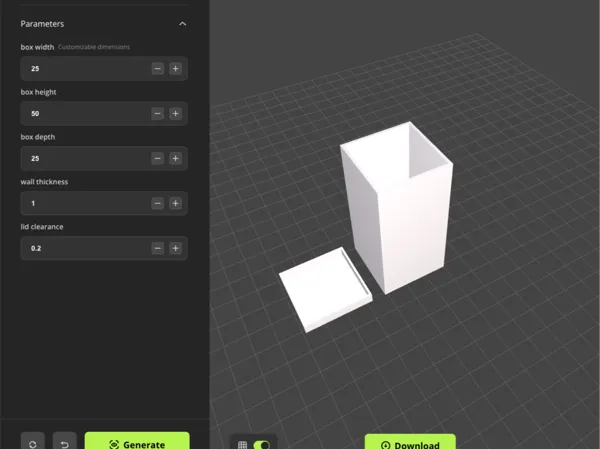Click the Download button
Image resolution: width=600 pixels, height=449 pixels.
tap(410, 442)
